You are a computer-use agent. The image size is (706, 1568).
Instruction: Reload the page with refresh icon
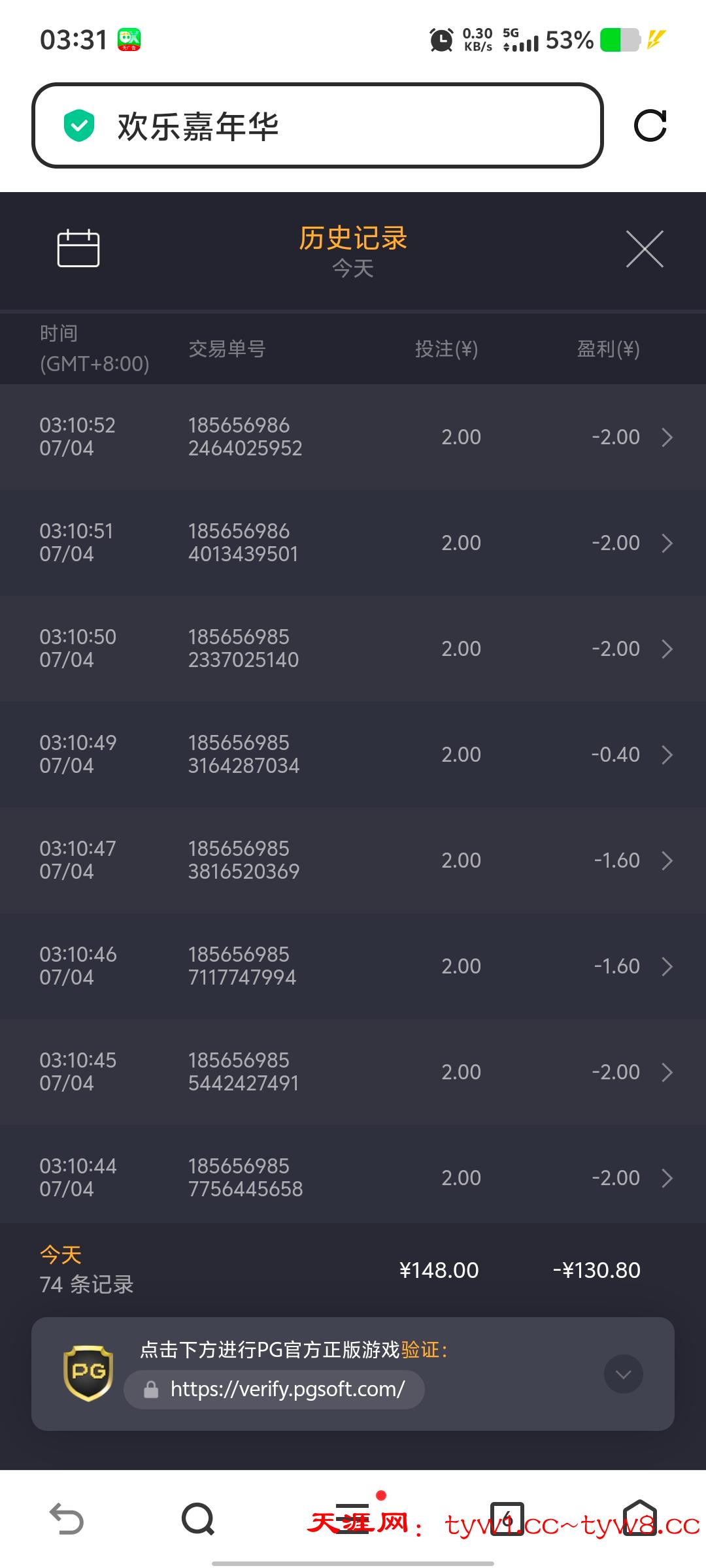pos(650,125)
